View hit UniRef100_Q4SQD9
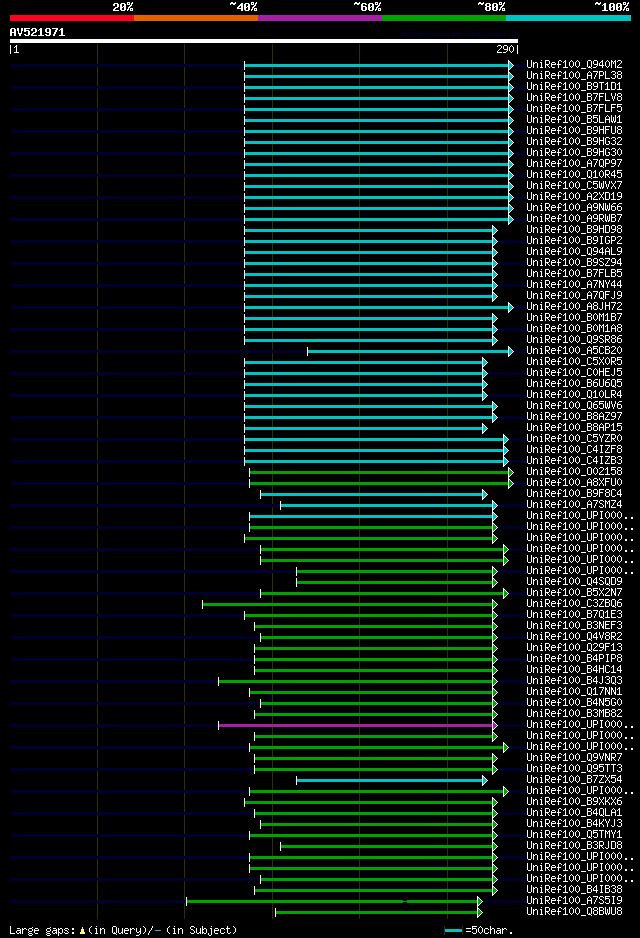Screen dimensions: 640x938 574,581
